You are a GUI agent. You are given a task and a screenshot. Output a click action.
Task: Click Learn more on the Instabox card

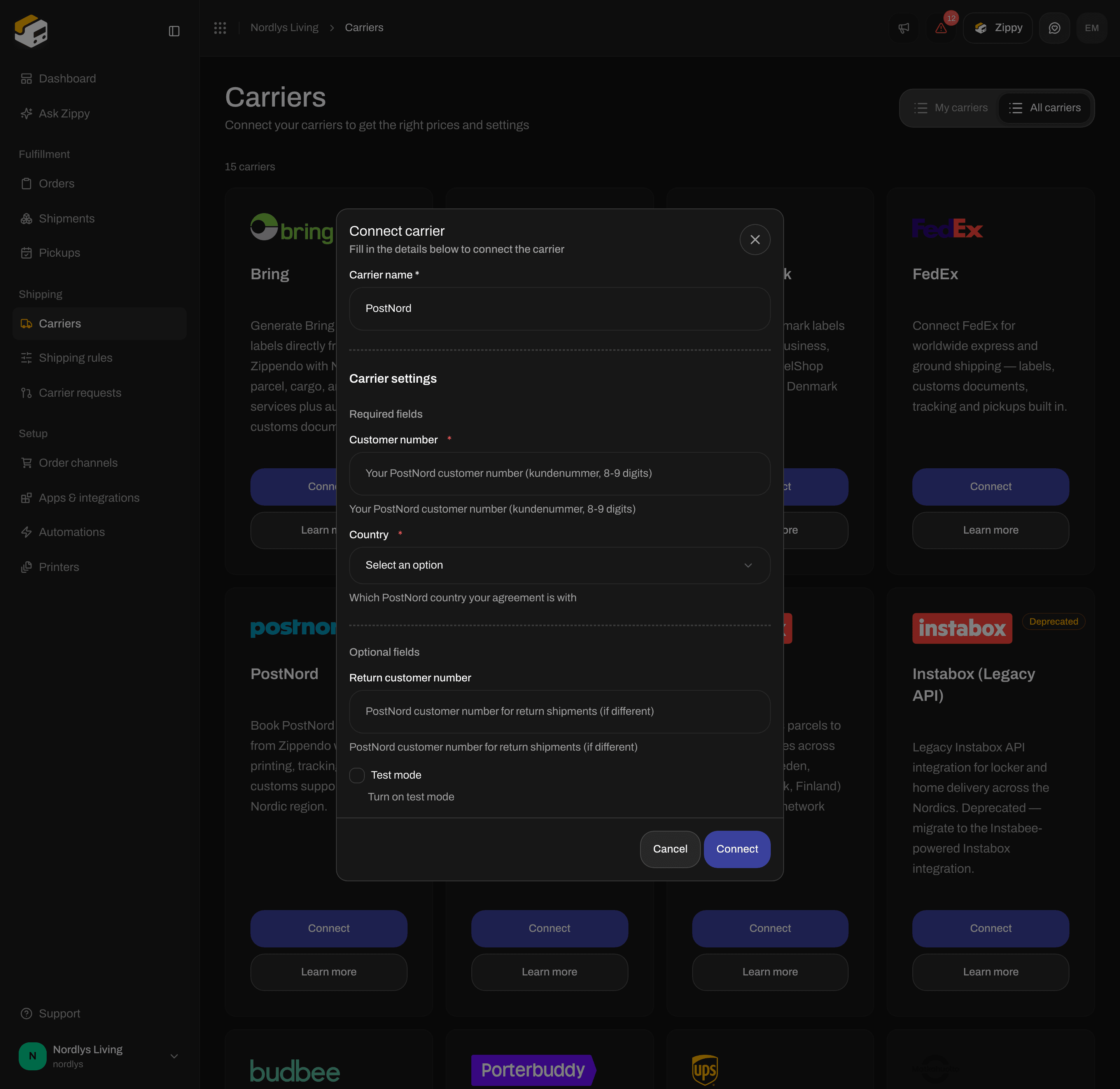tap(990, 972)
